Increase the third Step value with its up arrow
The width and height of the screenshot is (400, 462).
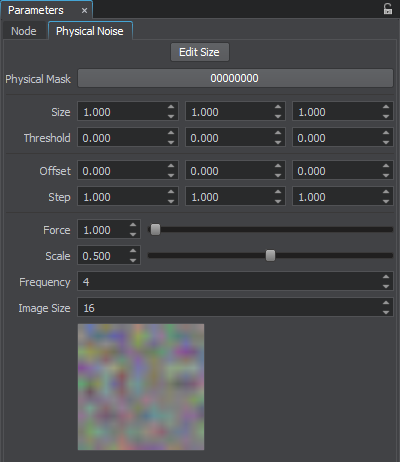[386, 192]
